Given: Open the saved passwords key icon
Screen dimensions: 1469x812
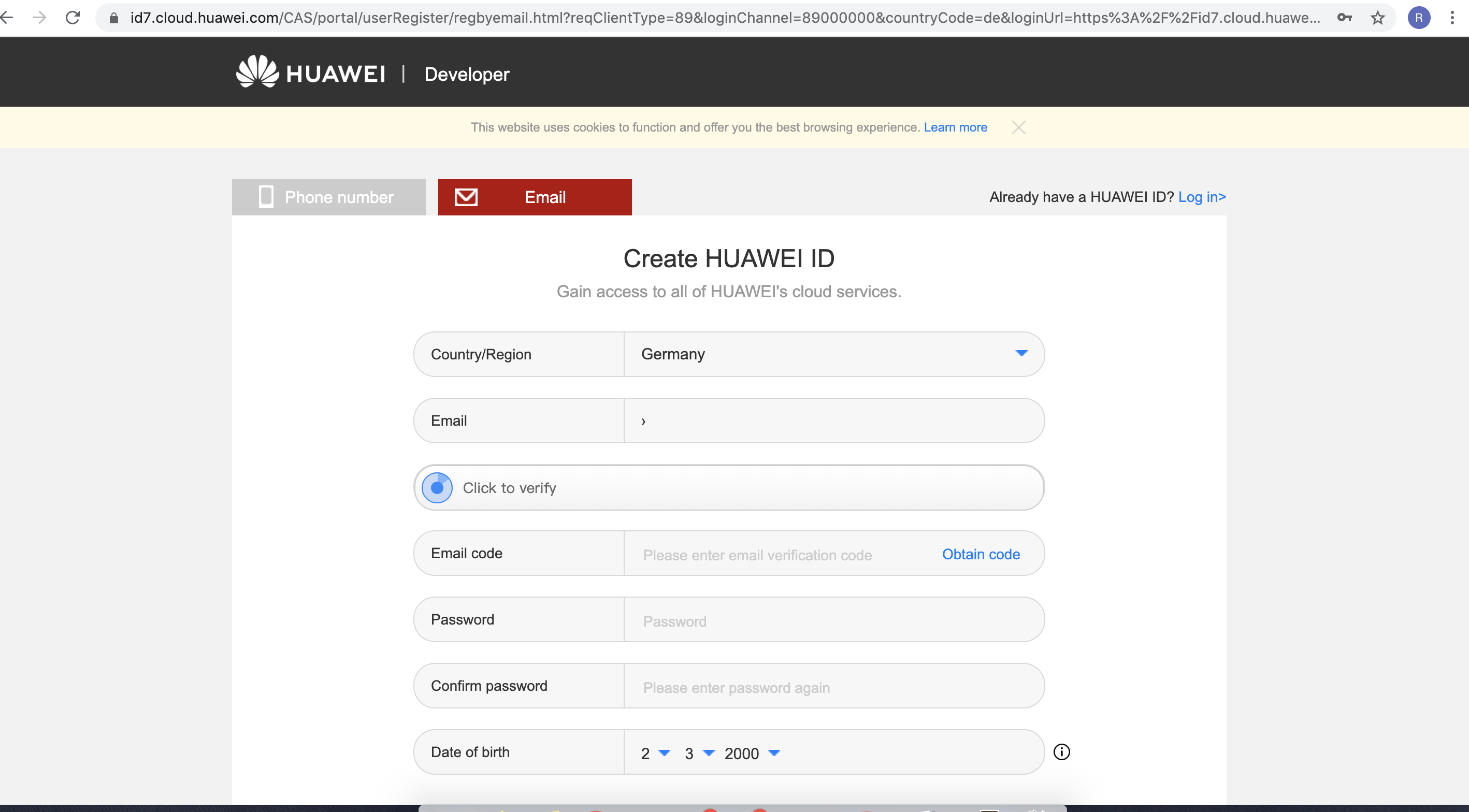Looking at the screenshot, I should point(1344,18).
